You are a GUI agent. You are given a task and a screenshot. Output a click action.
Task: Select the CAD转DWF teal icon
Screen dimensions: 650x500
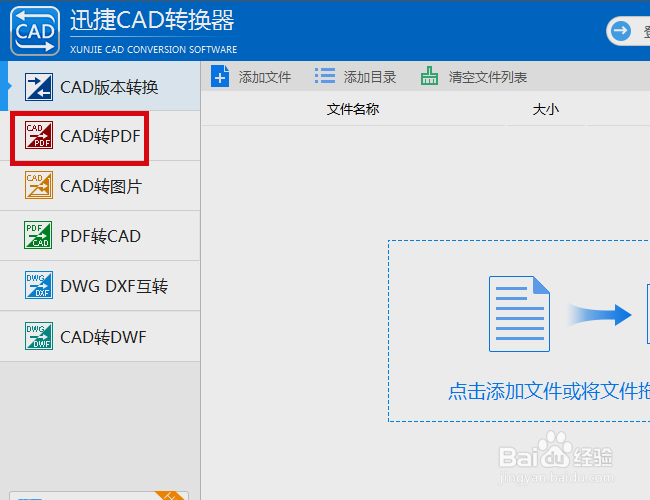point(39,336)
